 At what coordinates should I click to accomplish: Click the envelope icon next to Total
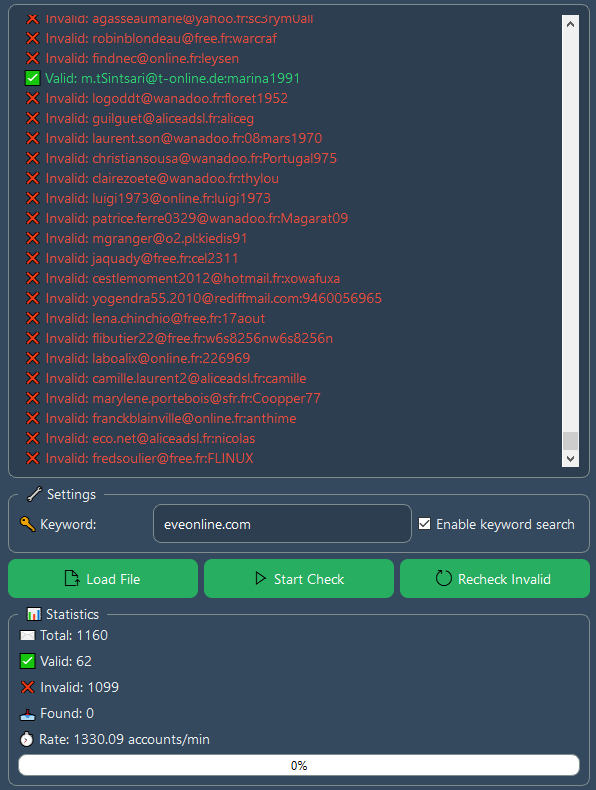click(28, 635)
